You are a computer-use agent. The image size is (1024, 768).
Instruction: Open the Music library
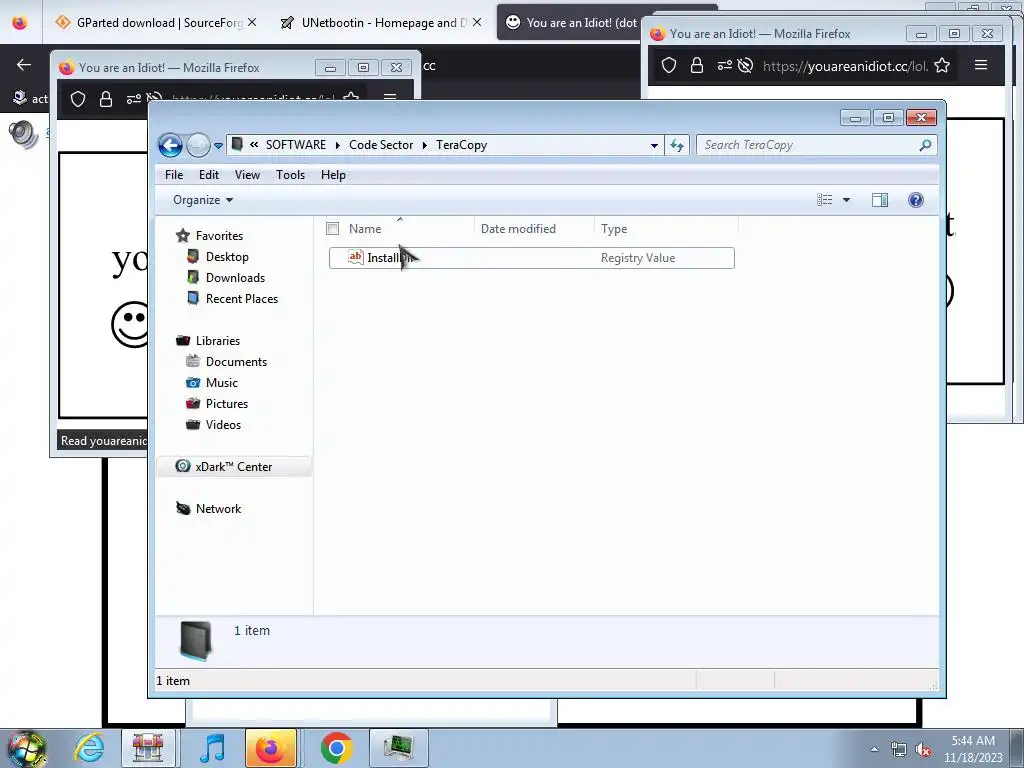[x=221, y=383]
